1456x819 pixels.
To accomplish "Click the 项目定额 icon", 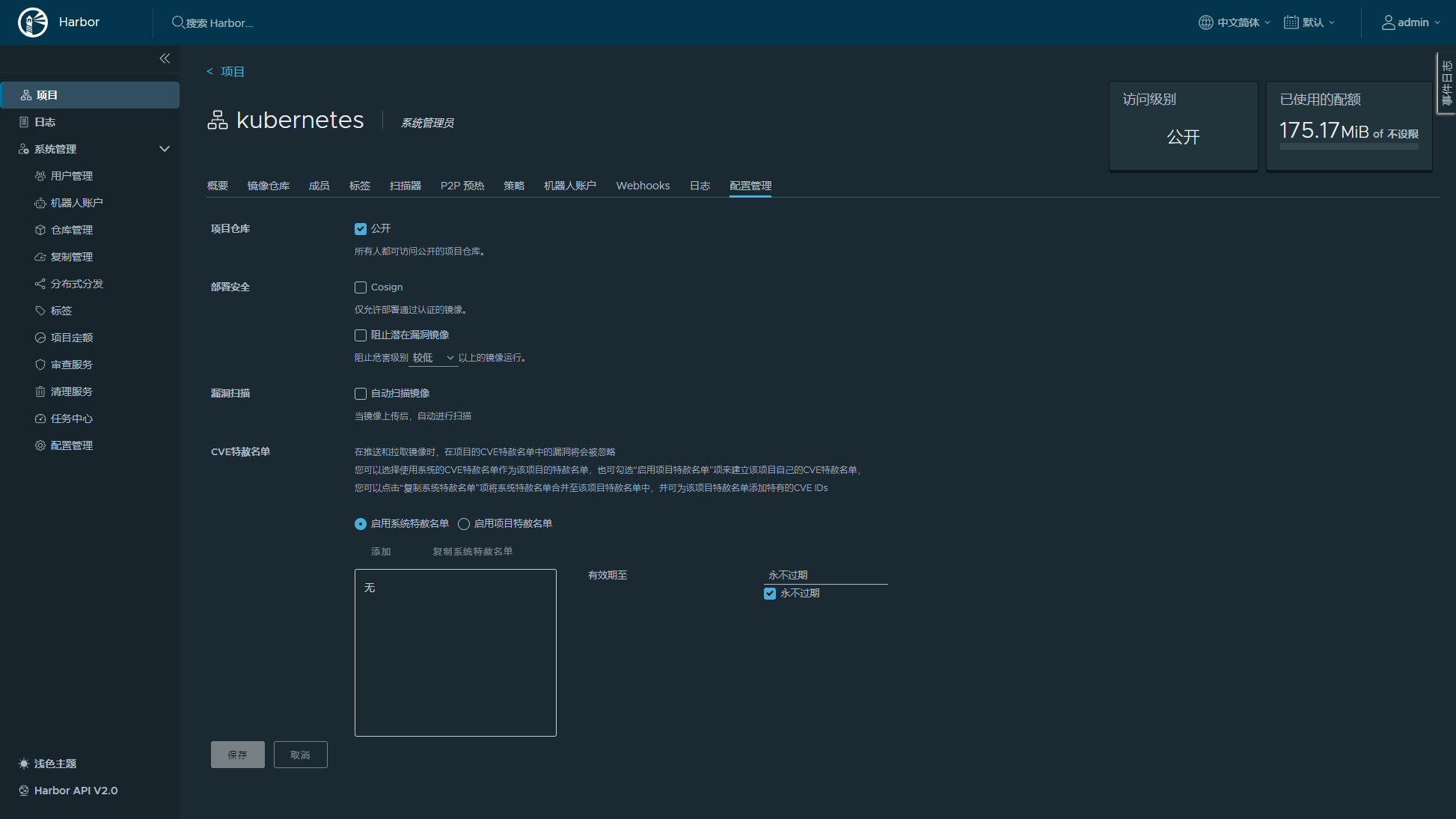I will (x=40, y=338).
